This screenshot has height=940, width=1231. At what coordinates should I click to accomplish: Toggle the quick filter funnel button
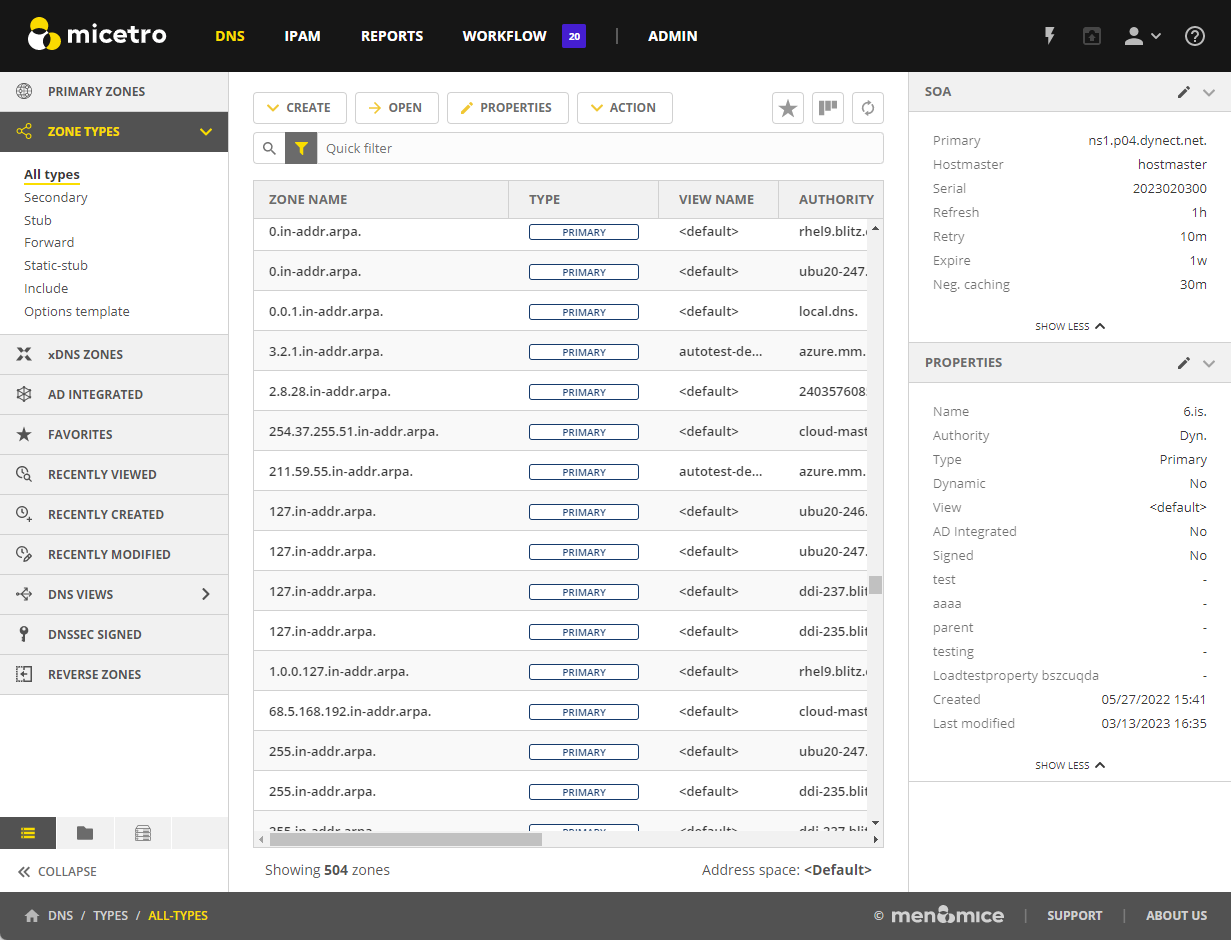(301, 148)
